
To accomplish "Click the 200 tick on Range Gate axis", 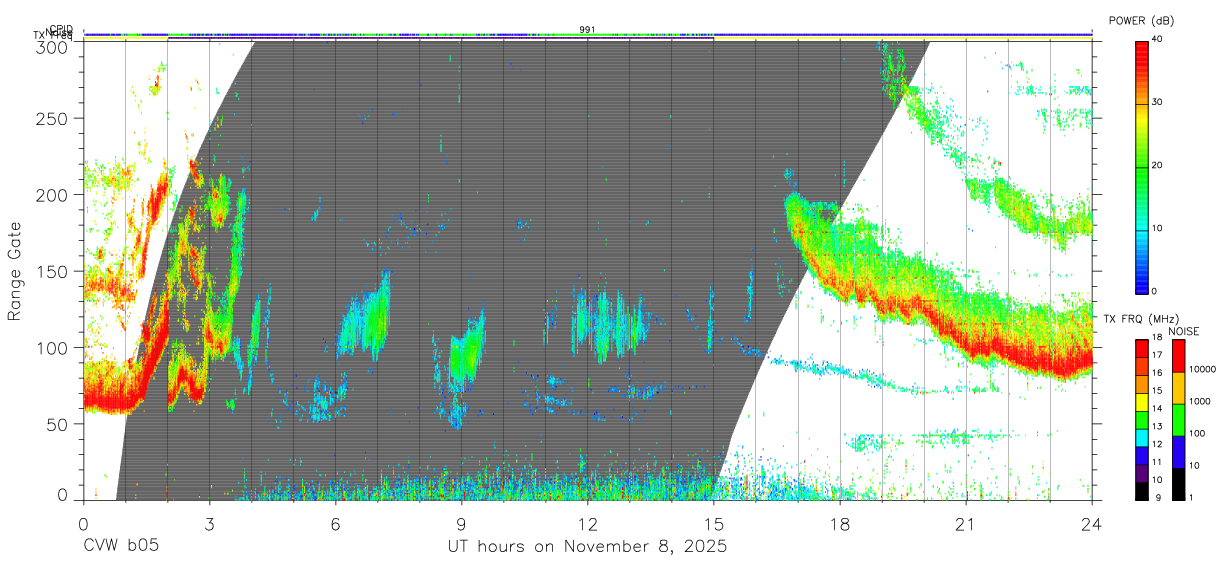I will point(53,194).
